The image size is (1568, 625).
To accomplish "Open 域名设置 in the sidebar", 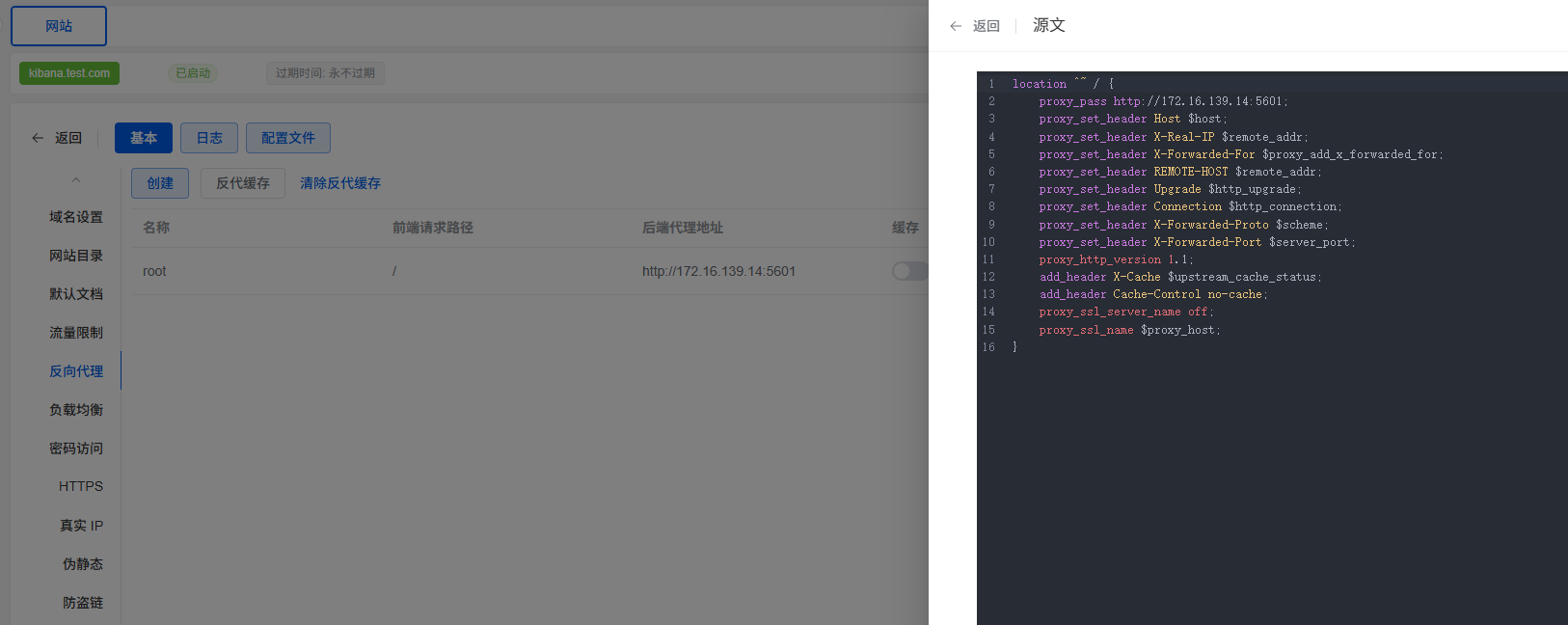I will tap(76, 217).
